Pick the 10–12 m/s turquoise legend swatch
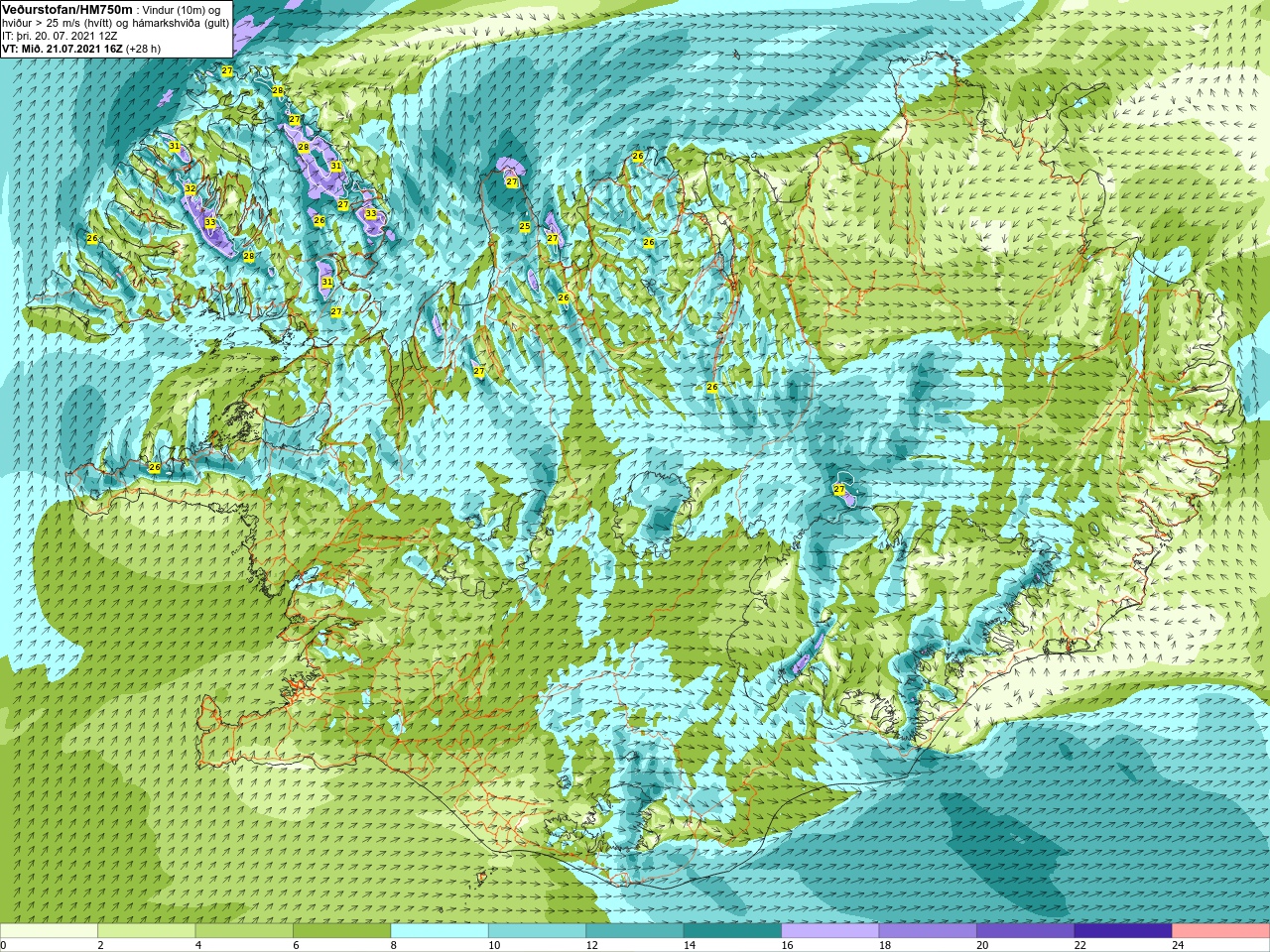Image resolution: width=1270 pixels, height=952 pixels. [x=537, y=931]
